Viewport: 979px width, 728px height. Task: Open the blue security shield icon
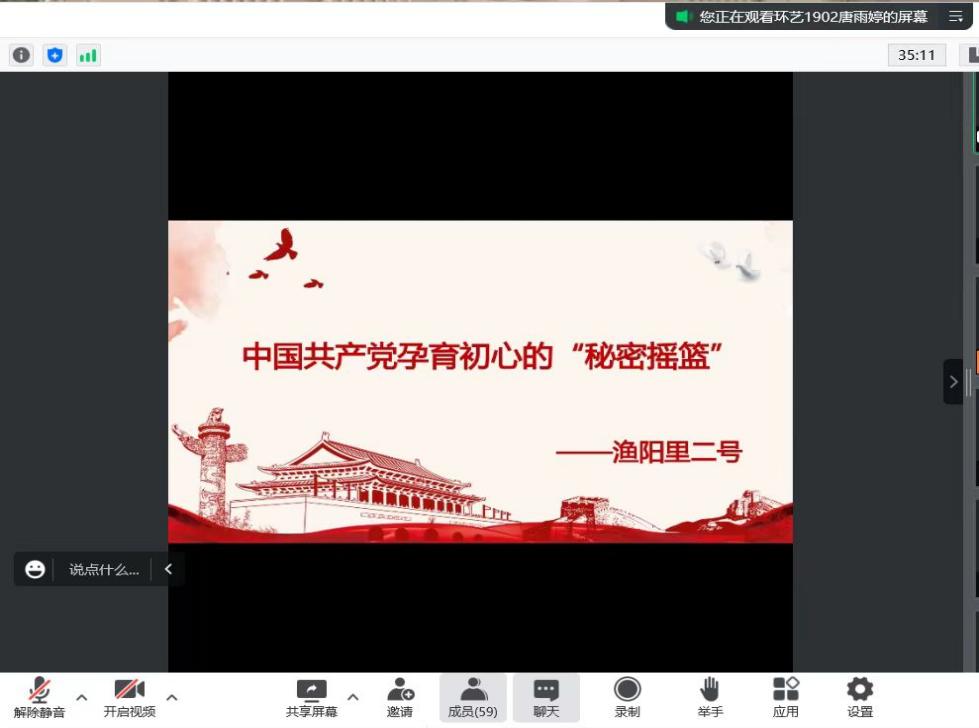click(55, 56)
